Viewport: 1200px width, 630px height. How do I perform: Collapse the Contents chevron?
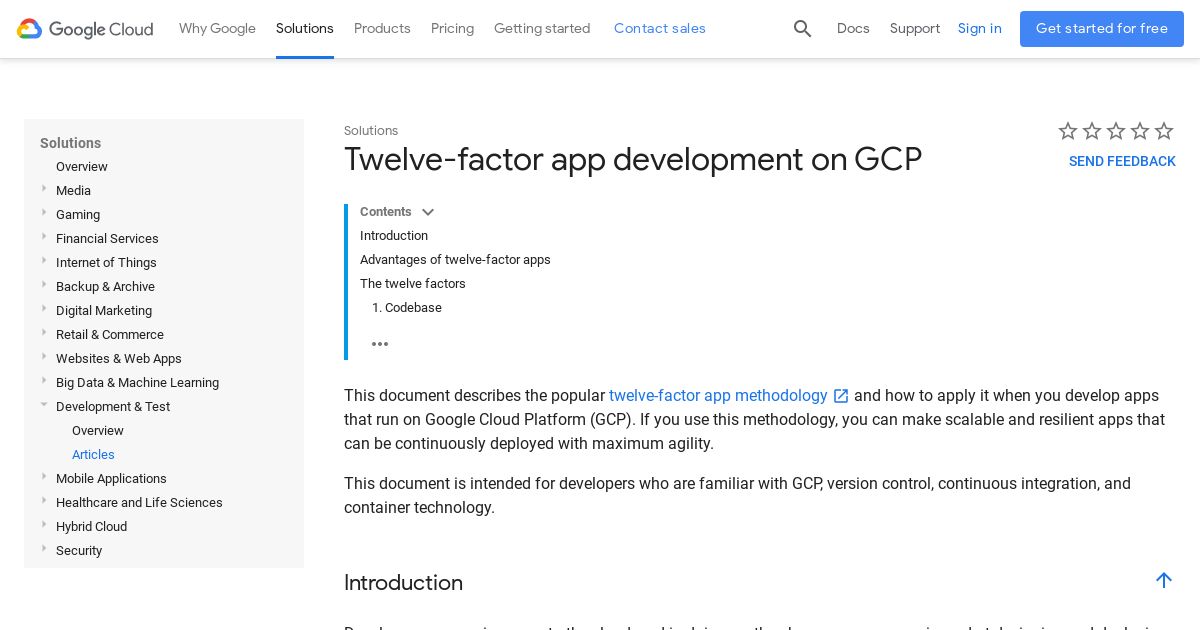(428, 212)
